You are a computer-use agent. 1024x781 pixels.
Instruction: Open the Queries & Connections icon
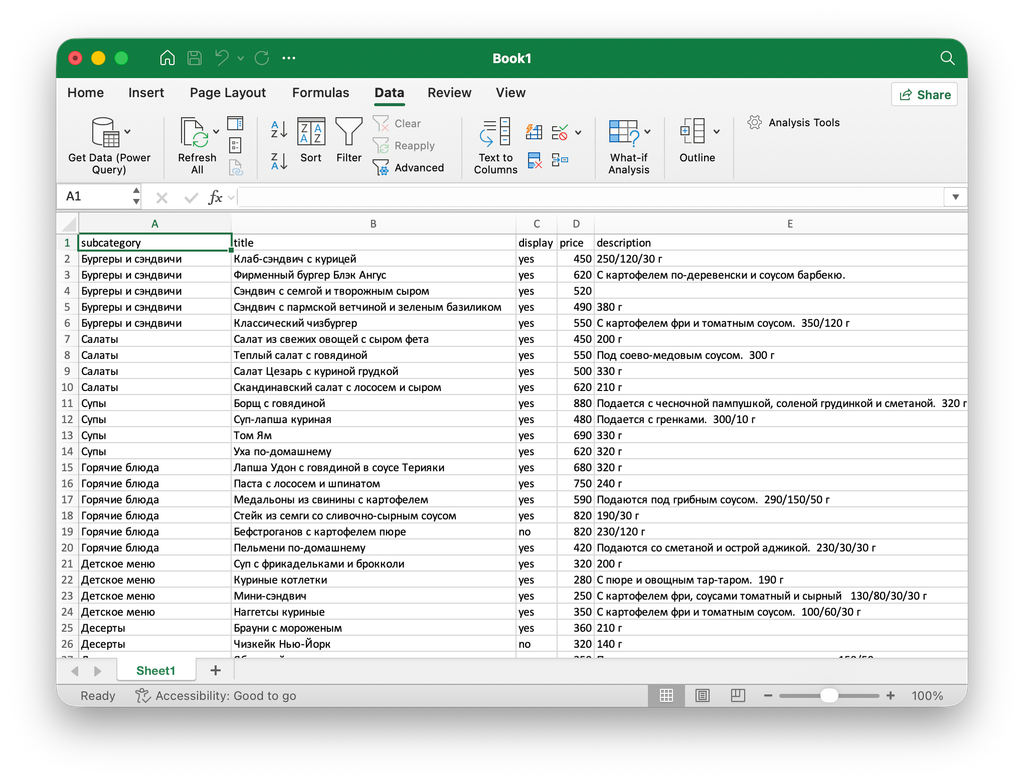pyautogui.click(x=235, y=123)
